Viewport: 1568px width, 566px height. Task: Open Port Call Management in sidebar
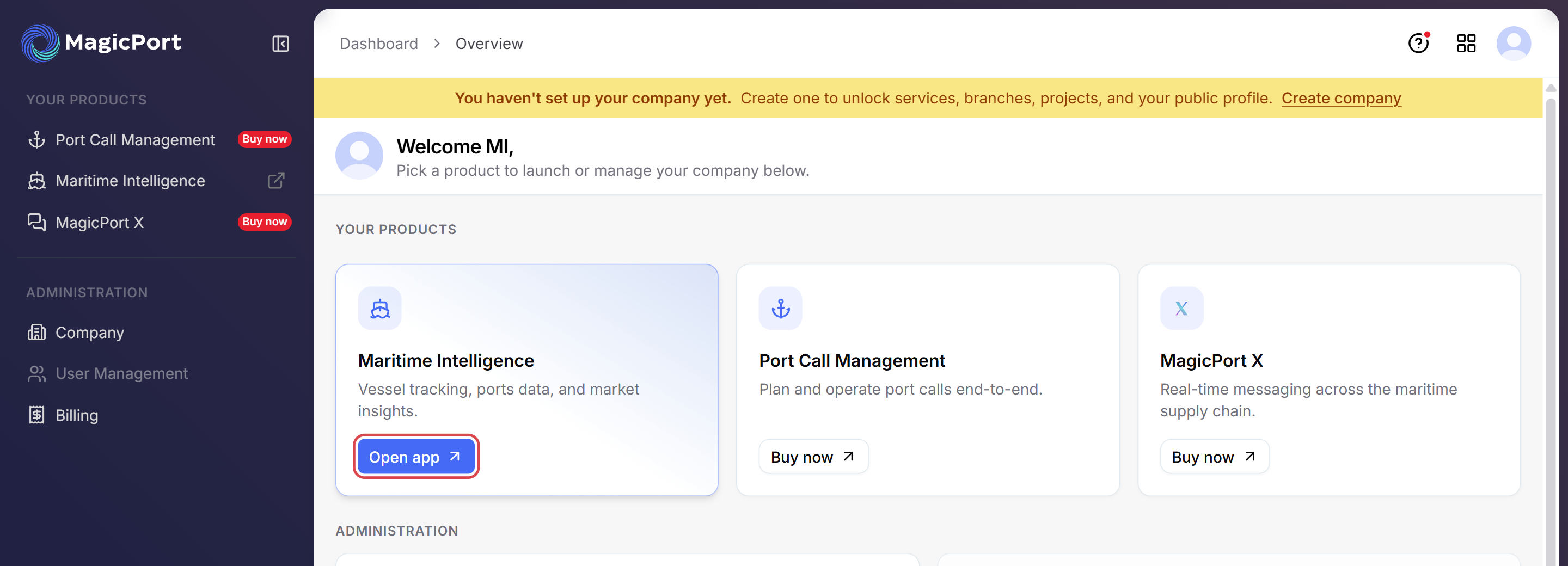pos(134,140)
